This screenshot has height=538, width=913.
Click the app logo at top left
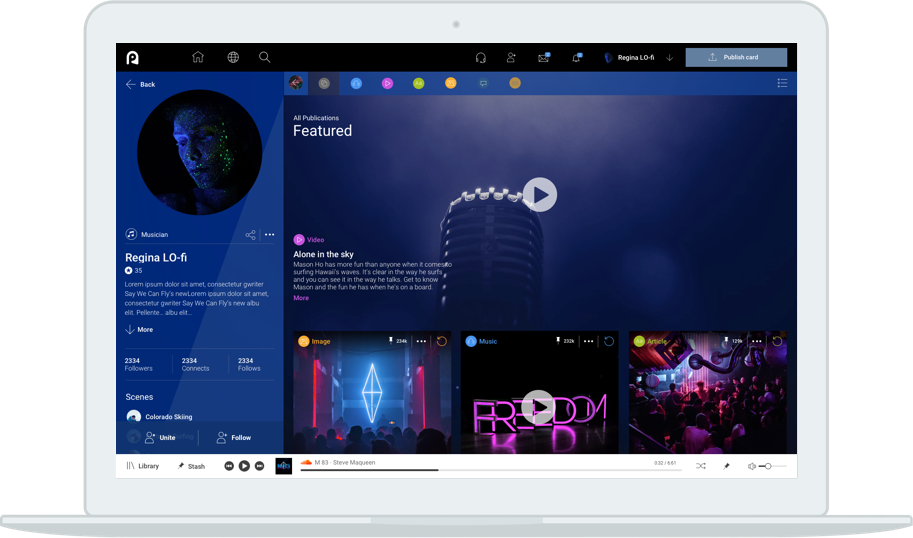133,58
